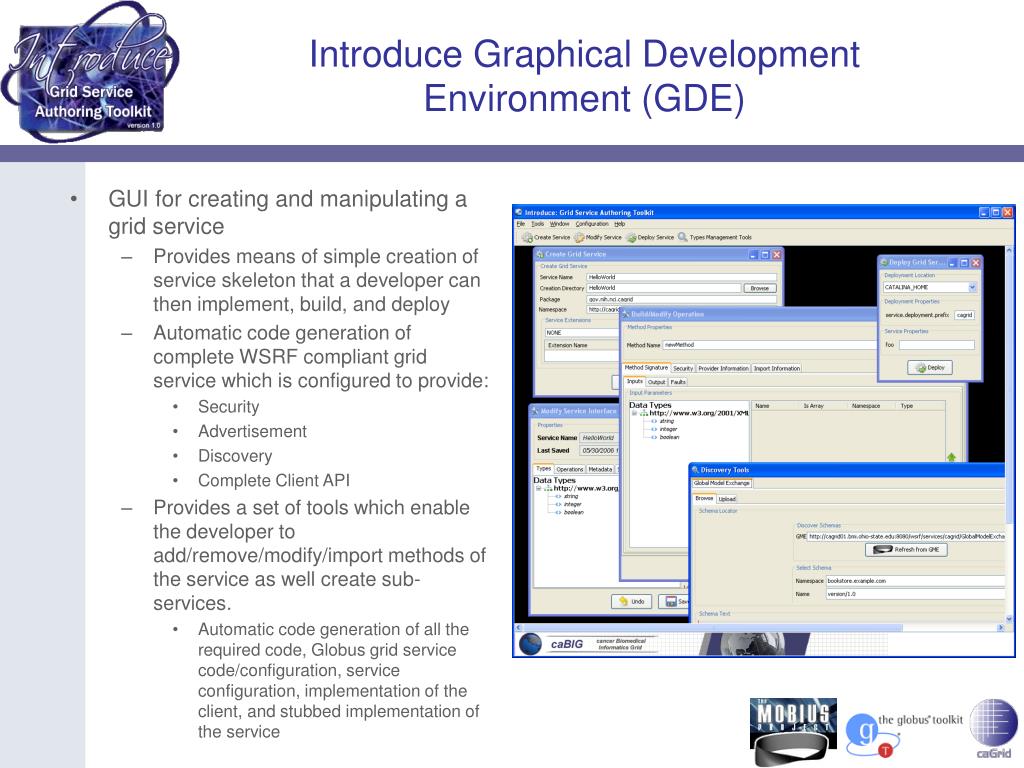1024x768 pixels.
Task: Click the Globus Toolkit logo on the slide
Action: coord(904,734)
